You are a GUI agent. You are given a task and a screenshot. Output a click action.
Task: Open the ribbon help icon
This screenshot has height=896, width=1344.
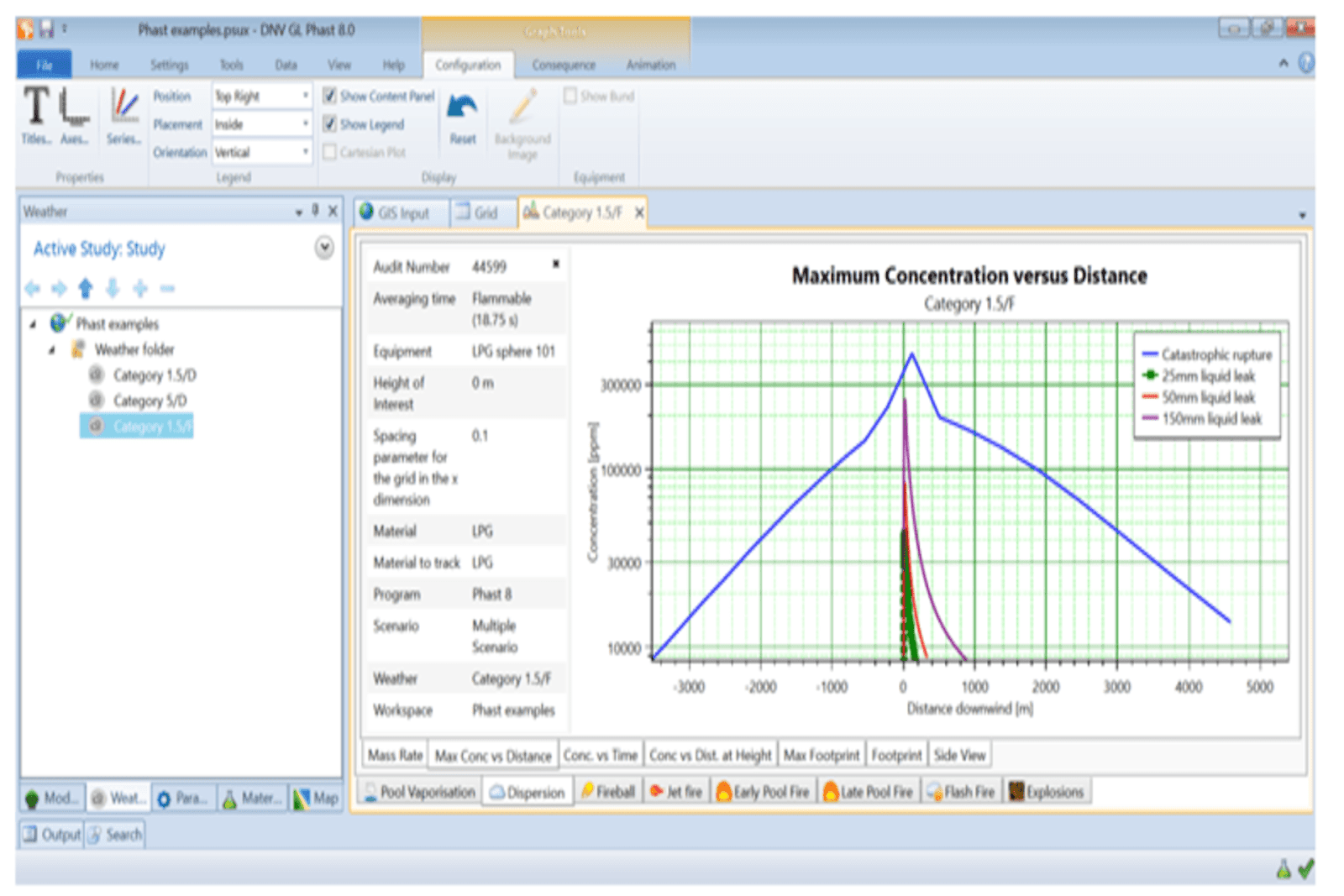pos(1305,63)
